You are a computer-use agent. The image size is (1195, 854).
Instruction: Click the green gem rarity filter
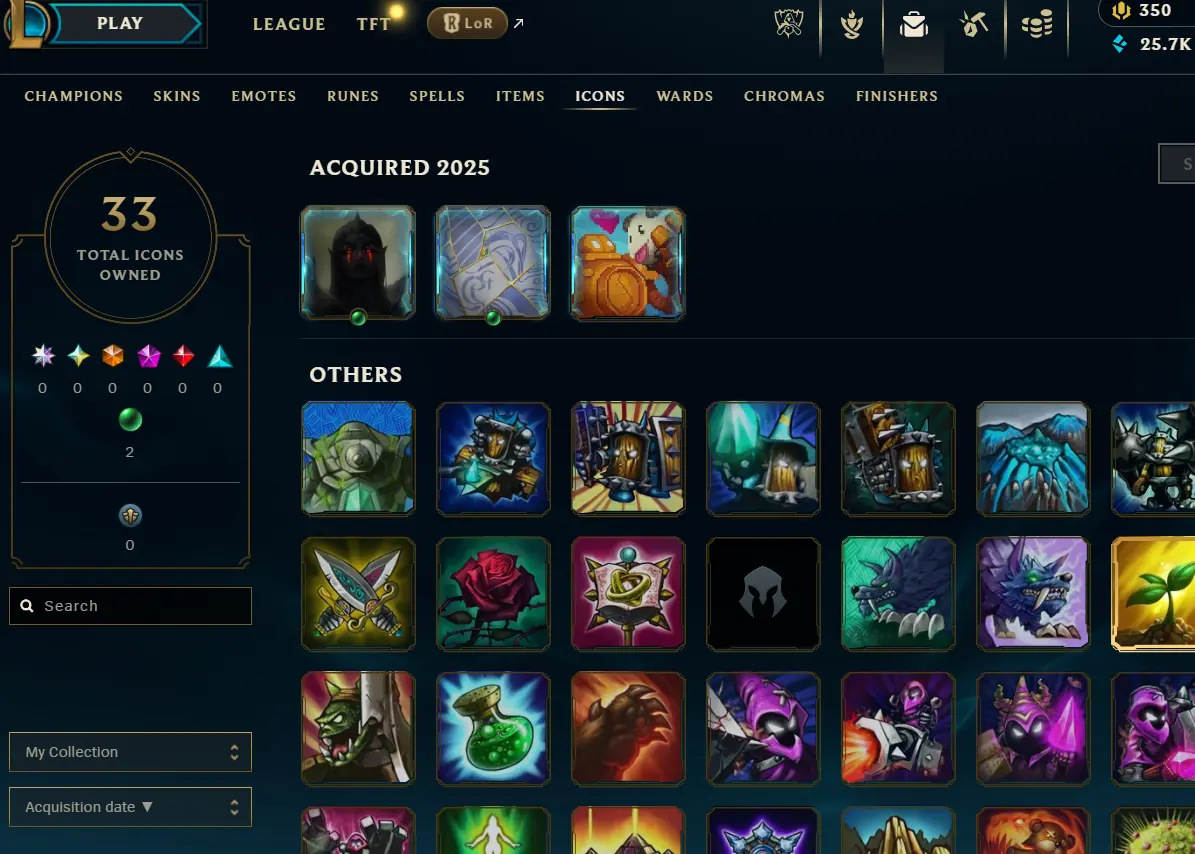[130, 420]
